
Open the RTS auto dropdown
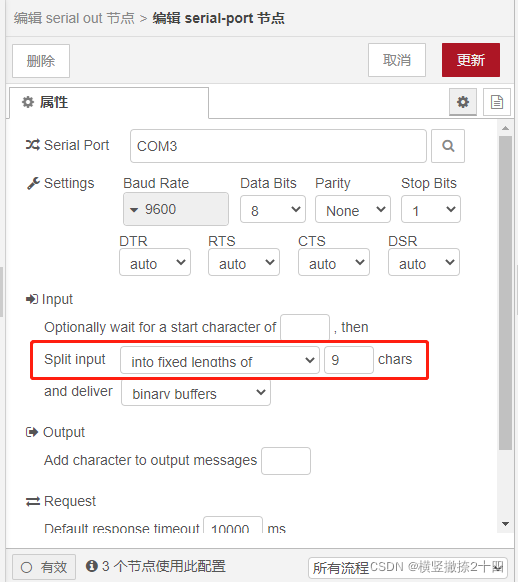click(244, 262)
